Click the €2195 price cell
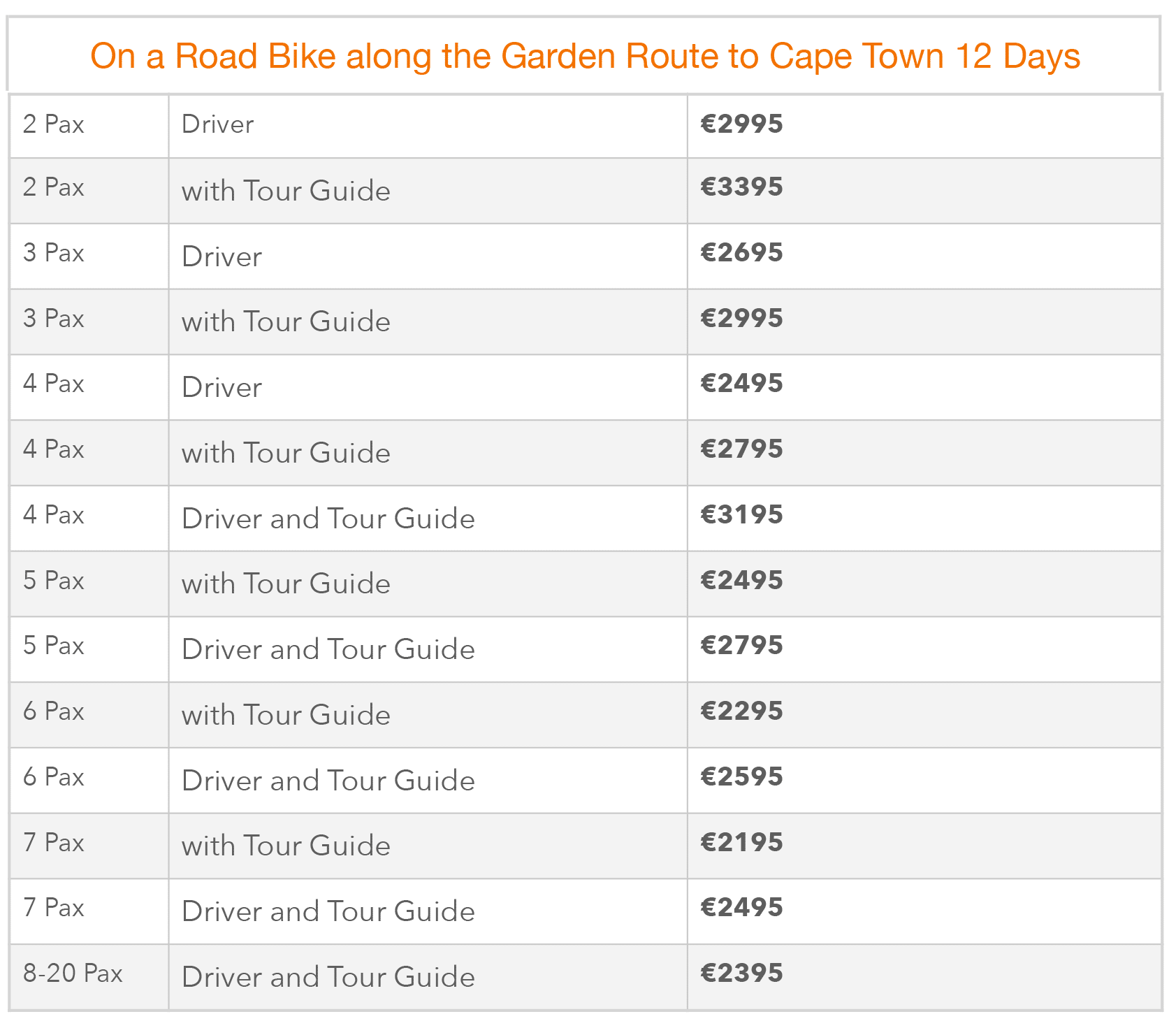1176x1028 pixels. pyautogui.click(x=741, y=843)
